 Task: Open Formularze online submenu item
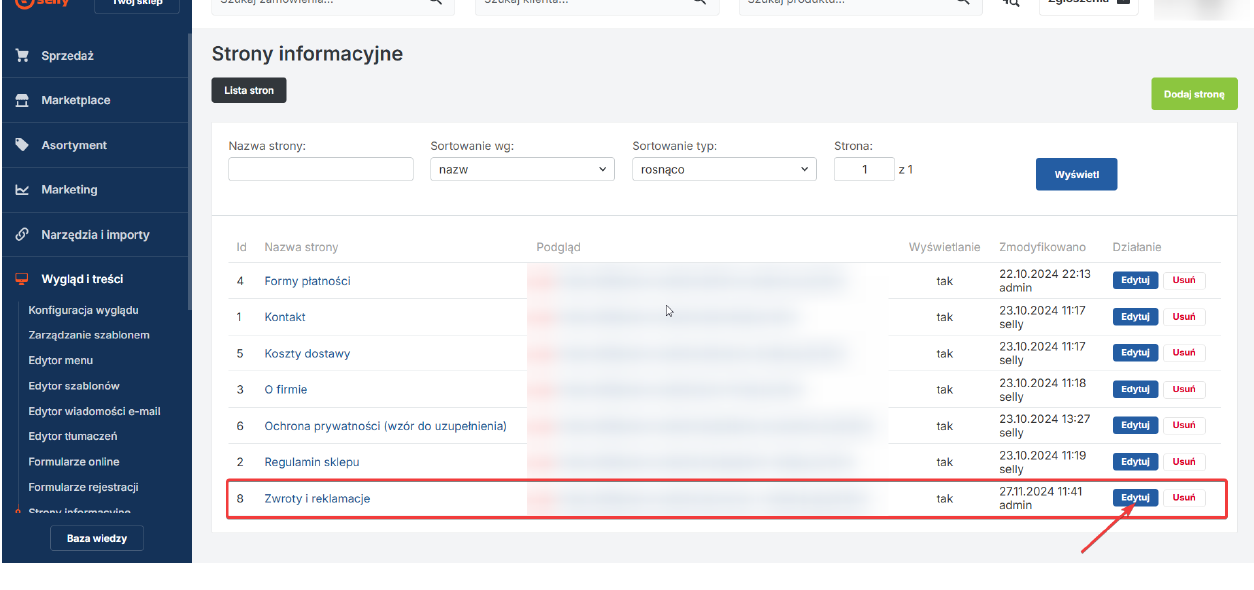pos(74,462)
